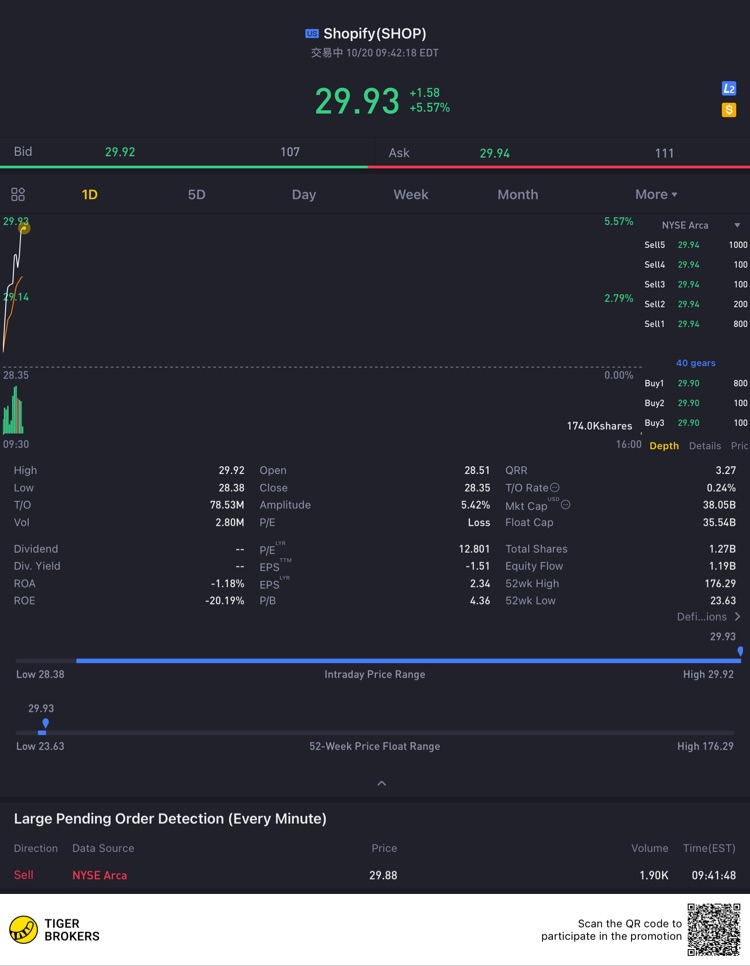The height and width of the screenshot is (966, 750).
Task: Click the last price 29.93 headline
Action: 357,101
